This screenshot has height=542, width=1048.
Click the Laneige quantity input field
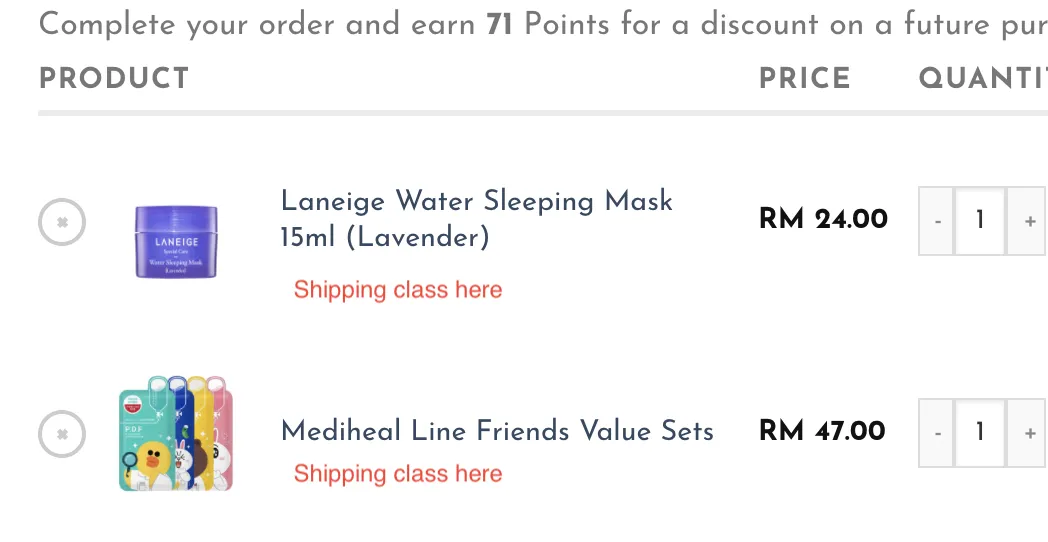click(980, 220)
